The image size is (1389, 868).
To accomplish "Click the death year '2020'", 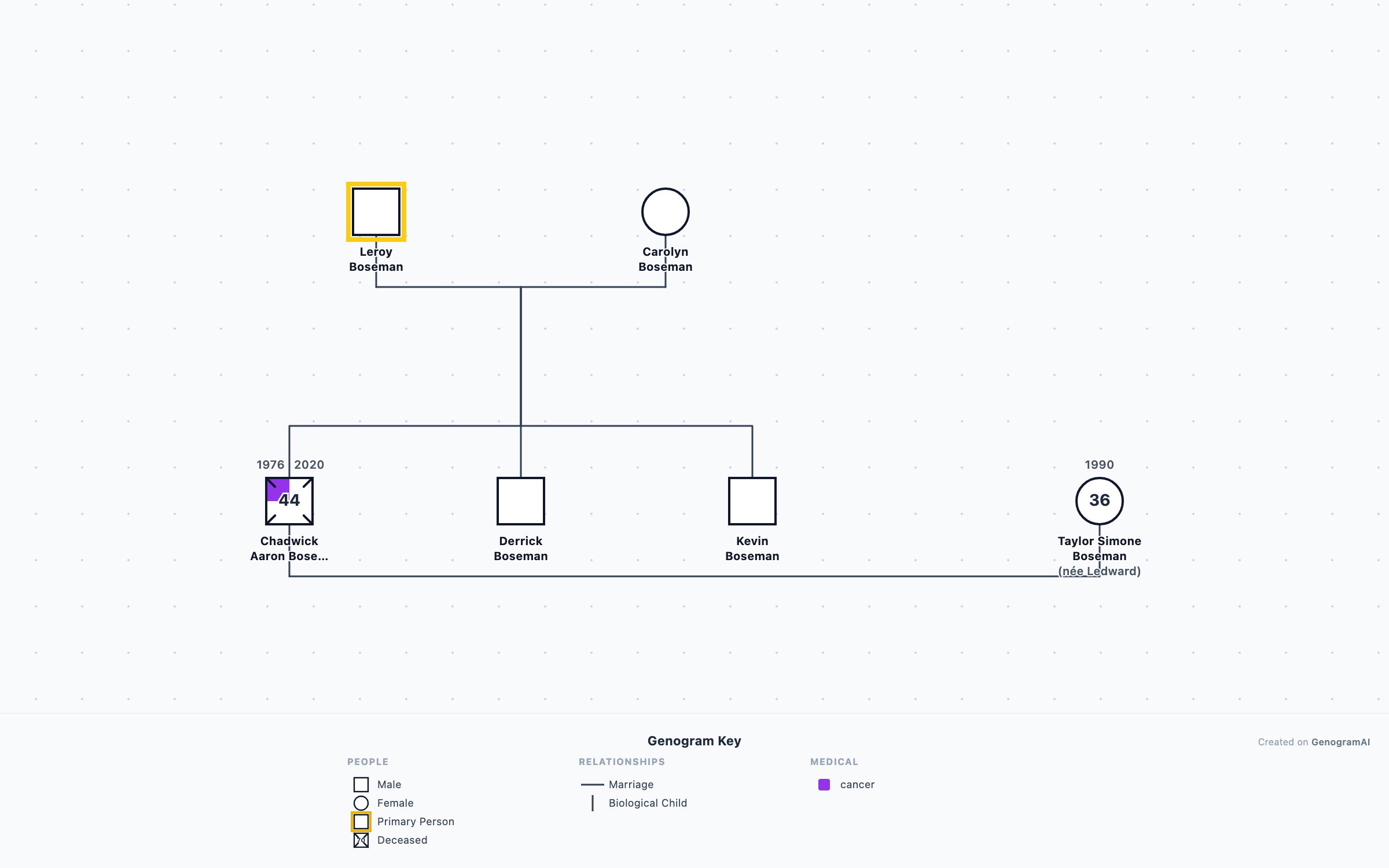I will click(x=309, y=465).
